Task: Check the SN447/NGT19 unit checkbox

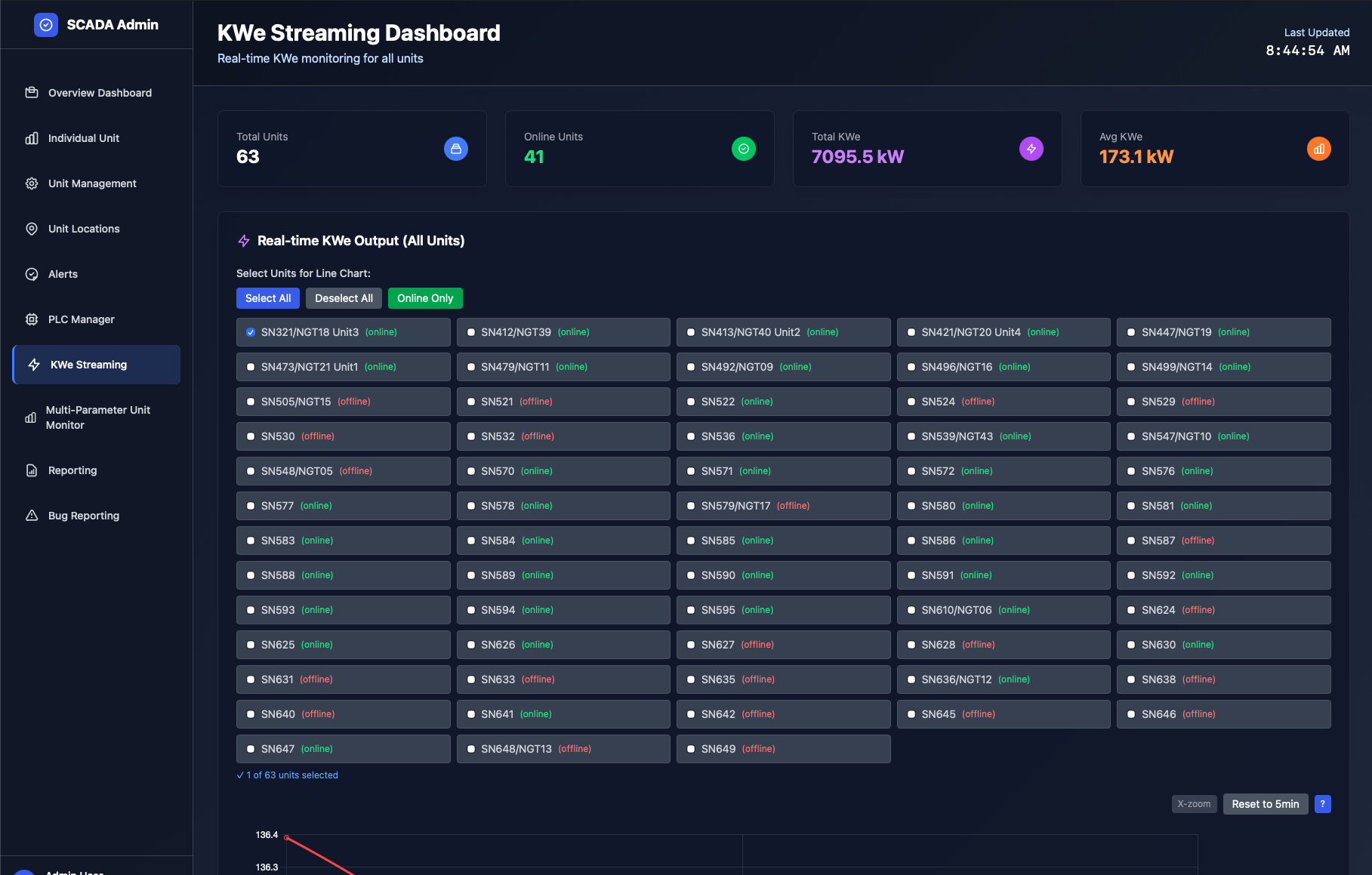Action: click(1131, 332)
